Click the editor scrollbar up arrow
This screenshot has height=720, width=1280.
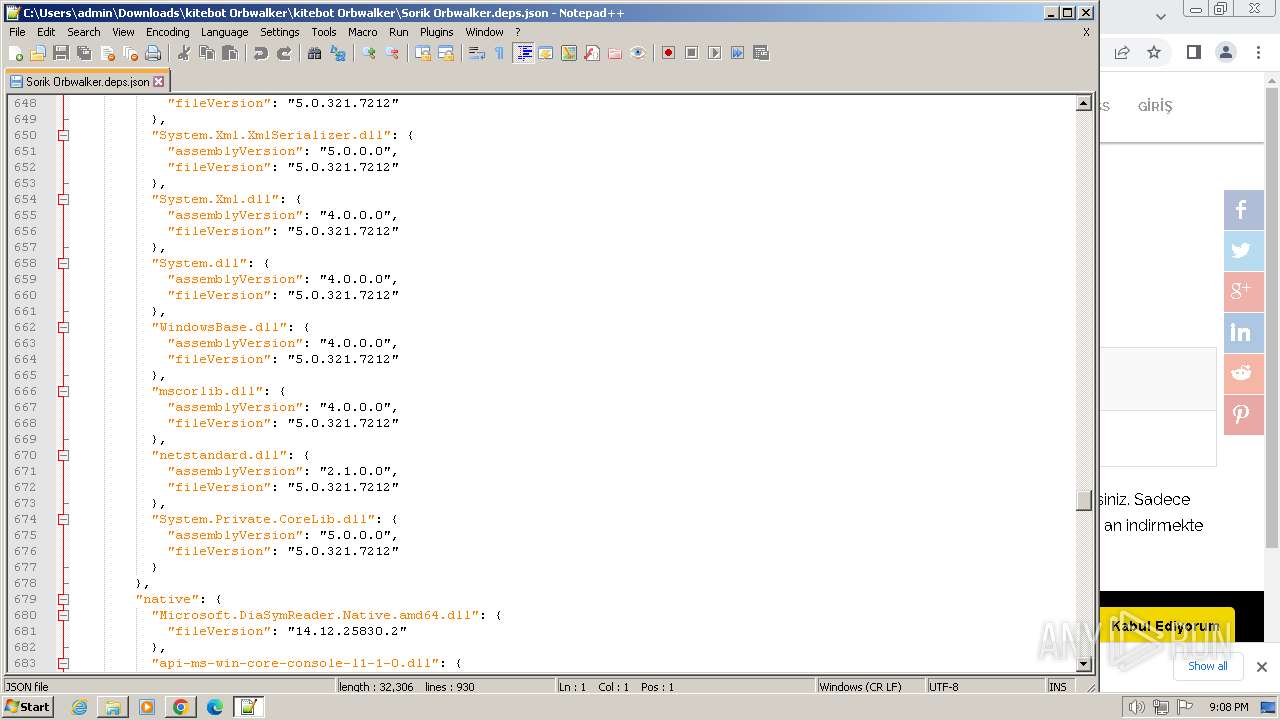pyautogui.click(x=1083, y=103)
